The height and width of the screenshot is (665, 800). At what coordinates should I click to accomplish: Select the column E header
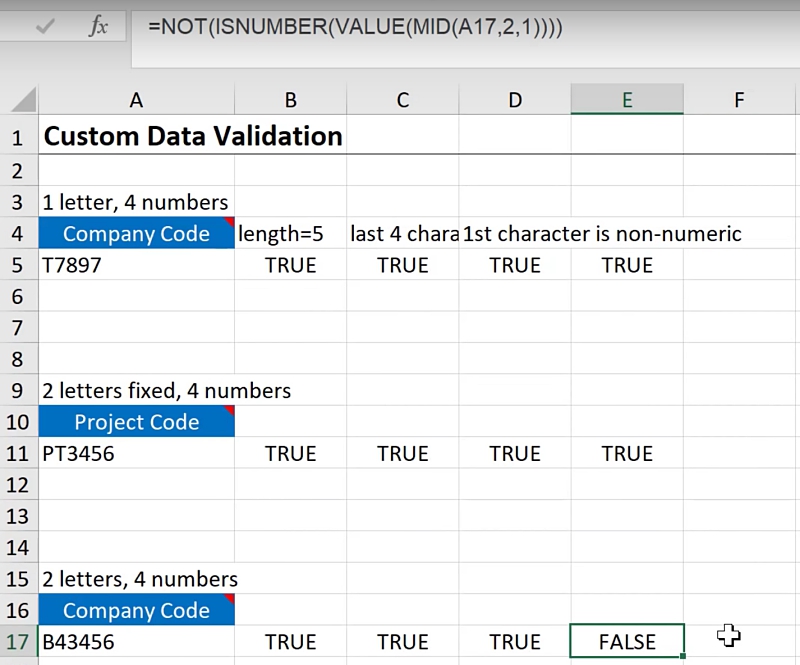click(627, 99)
